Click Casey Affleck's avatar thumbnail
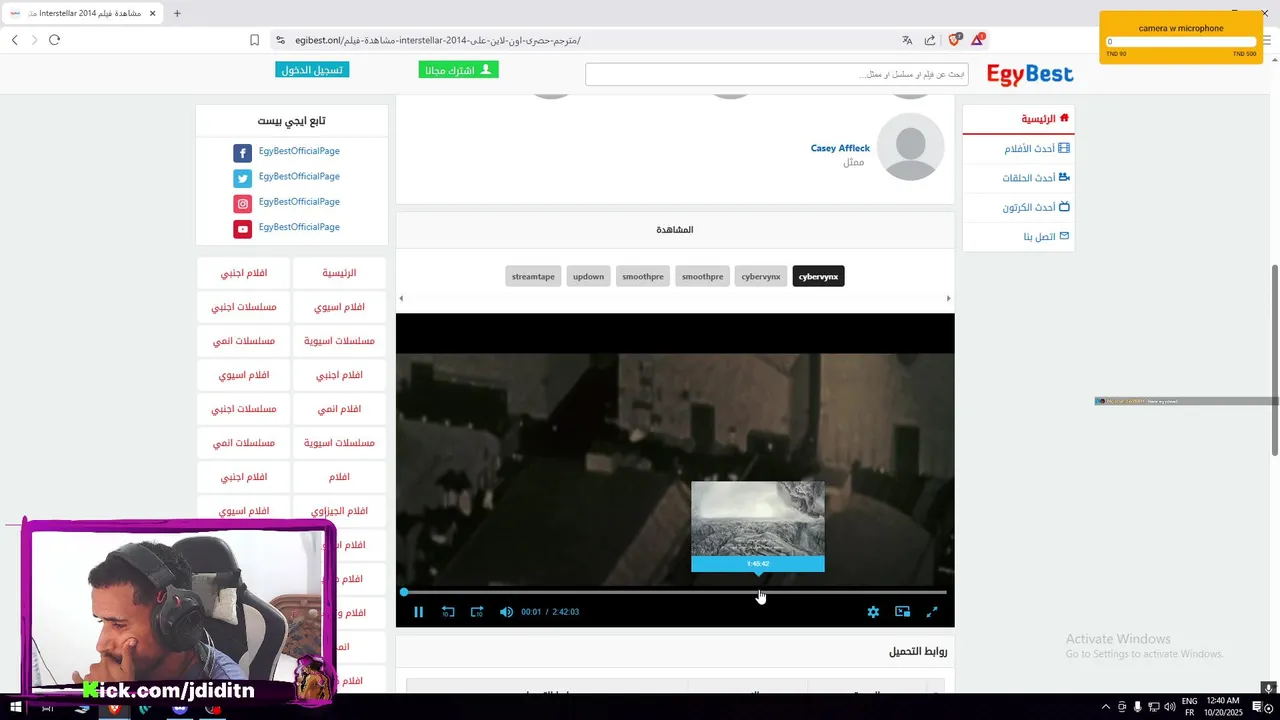The image size is (1280, 720). coord(910,147)
